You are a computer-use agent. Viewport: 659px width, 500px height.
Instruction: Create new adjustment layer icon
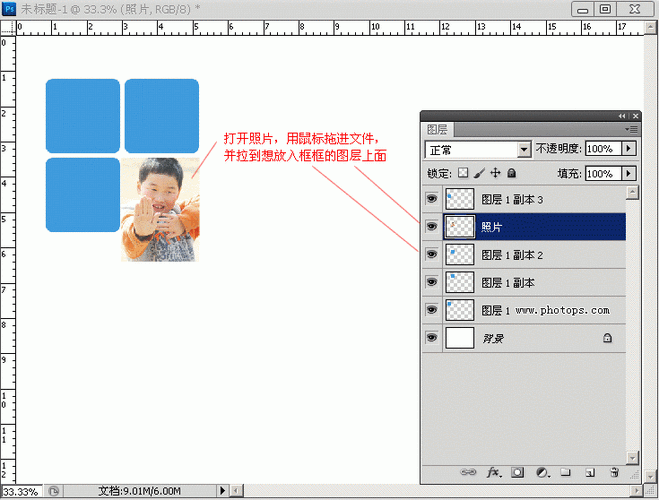(x=542, y=471)
